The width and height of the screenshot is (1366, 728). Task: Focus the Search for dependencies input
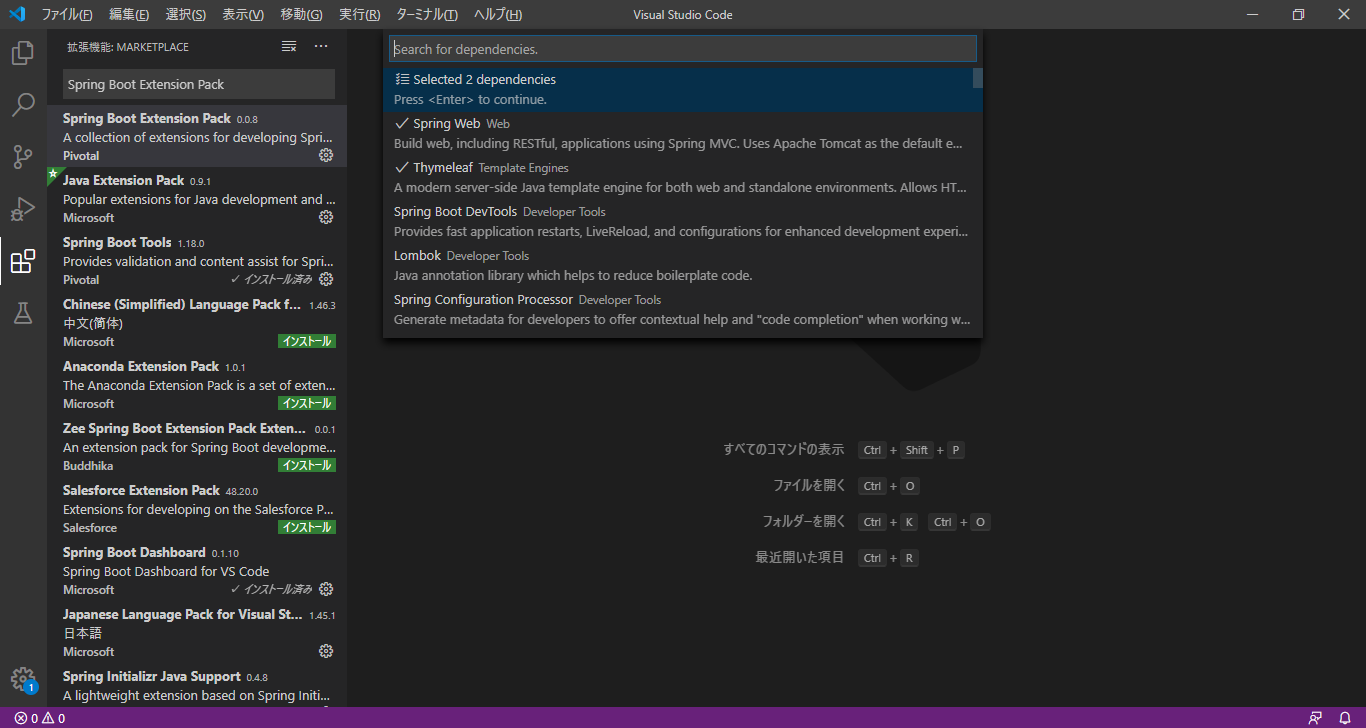pos(683,49)
